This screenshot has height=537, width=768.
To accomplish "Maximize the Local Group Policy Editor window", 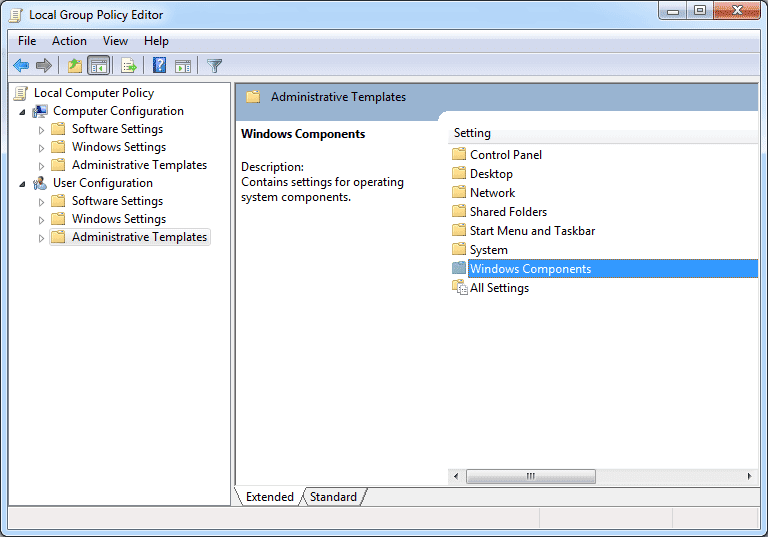I will coord(700,11).
